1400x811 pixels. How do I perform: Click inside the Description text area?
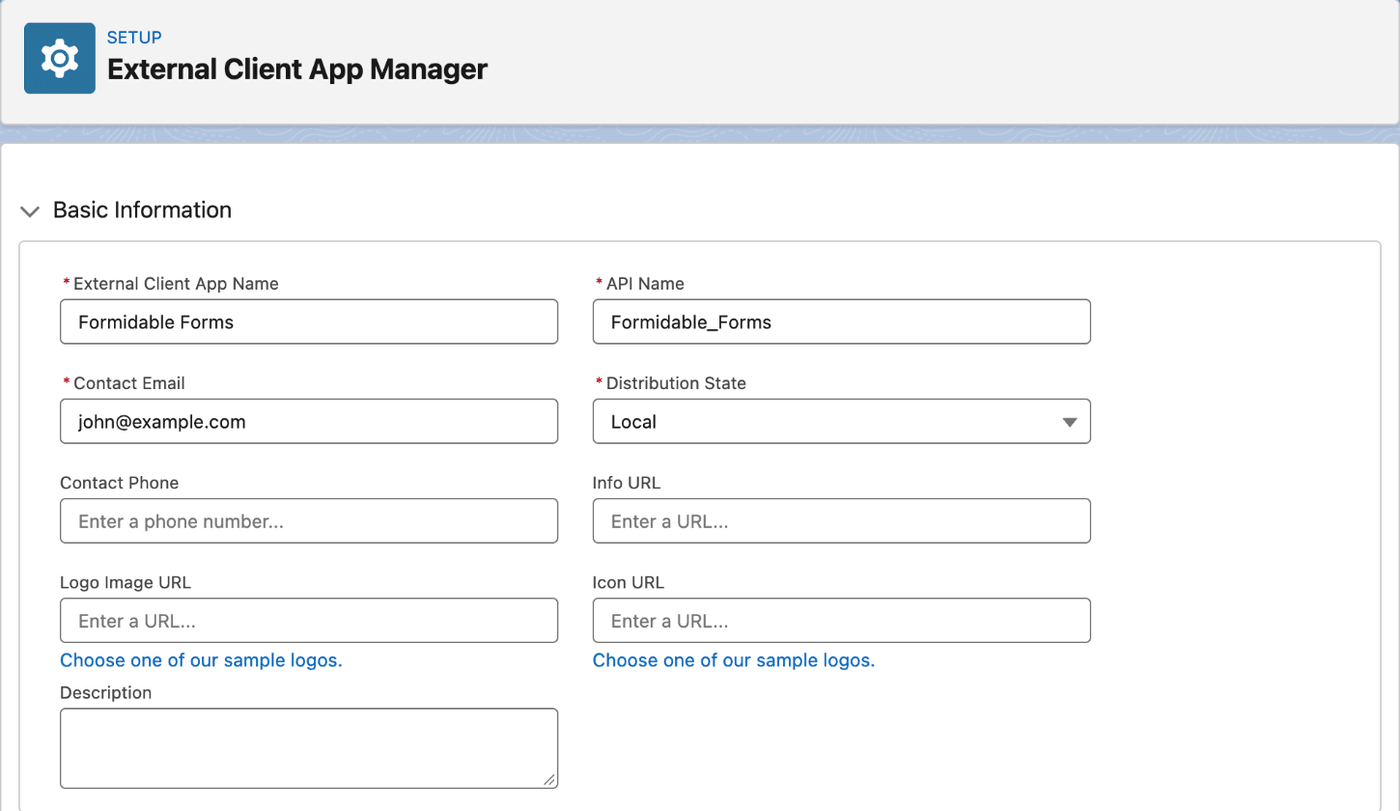(x=309, y=749)
